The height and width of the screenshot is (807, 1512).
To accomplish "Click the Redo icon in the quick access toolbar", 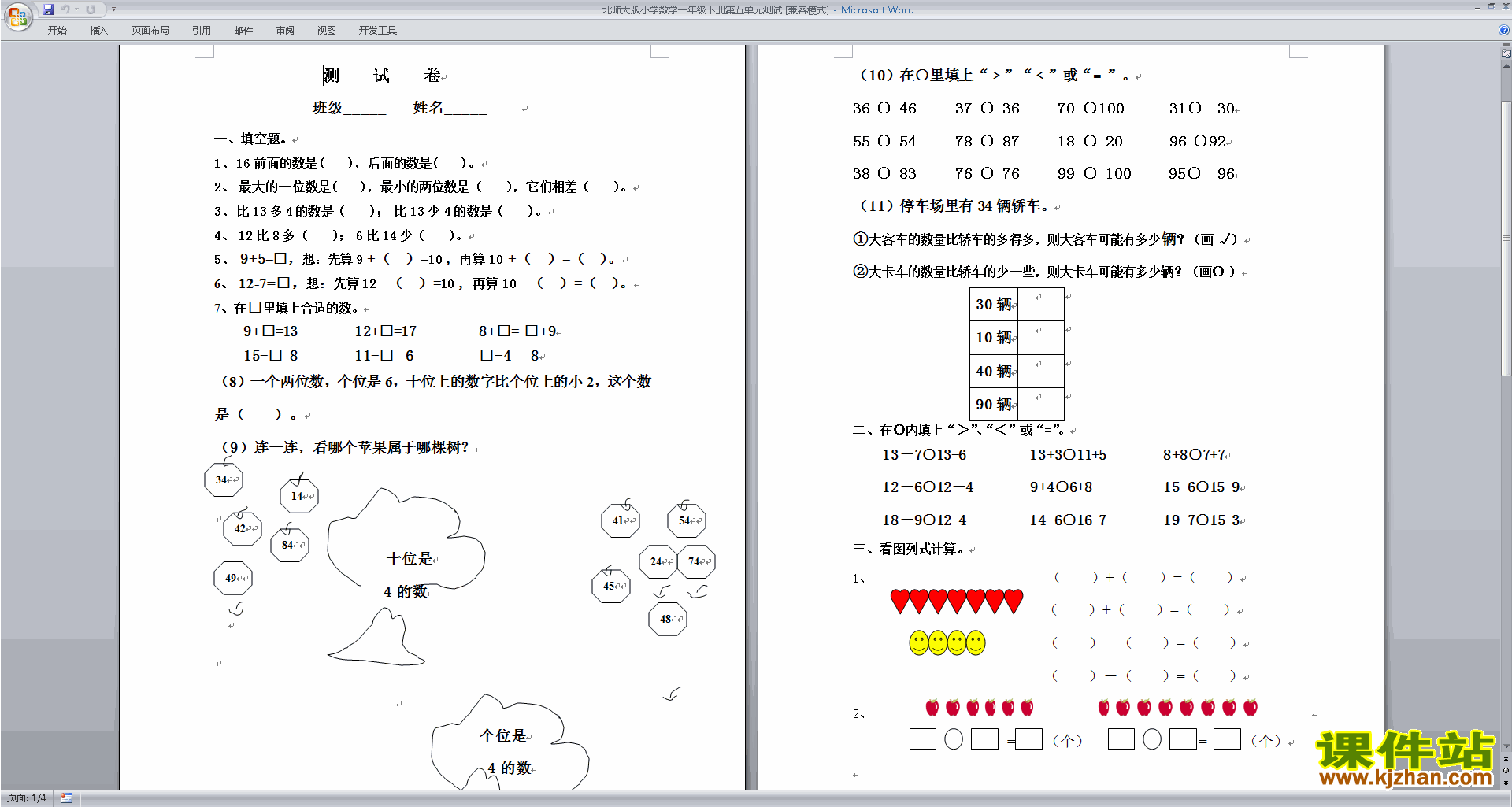I will point(91,9).
